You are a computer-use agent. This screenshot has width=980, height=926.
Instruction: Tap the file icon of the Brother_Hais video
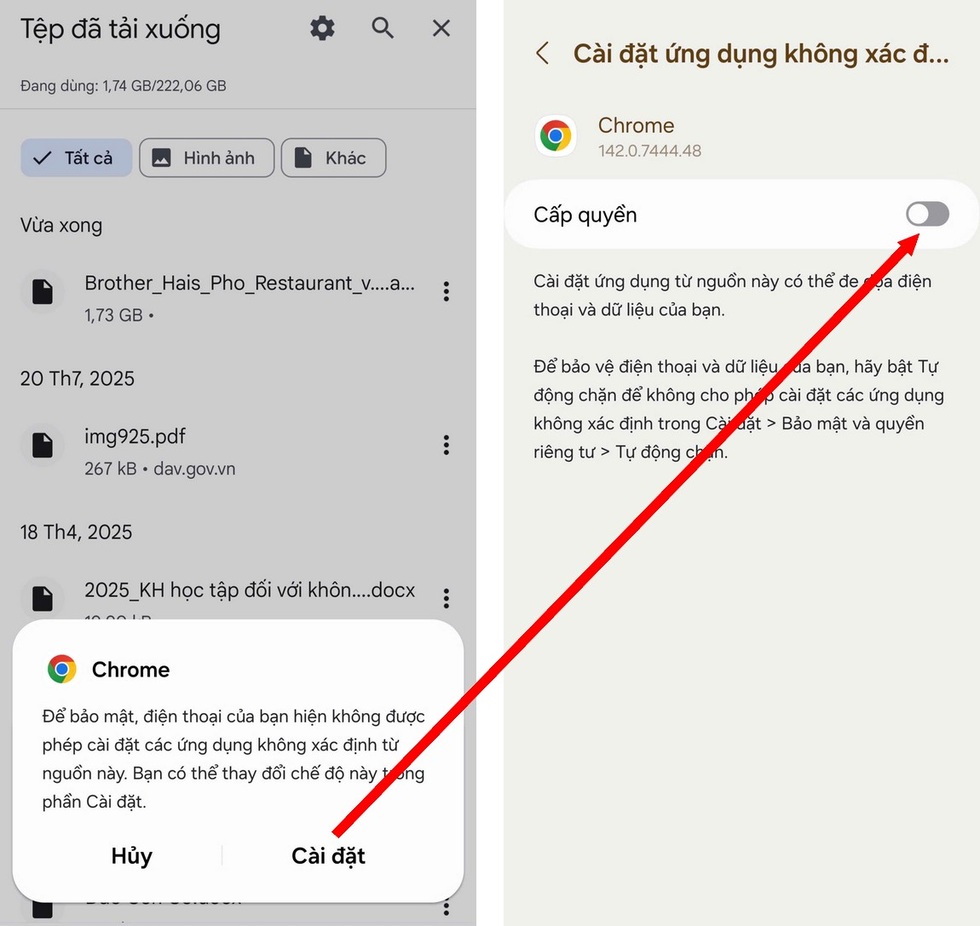(x=42, y=291)
